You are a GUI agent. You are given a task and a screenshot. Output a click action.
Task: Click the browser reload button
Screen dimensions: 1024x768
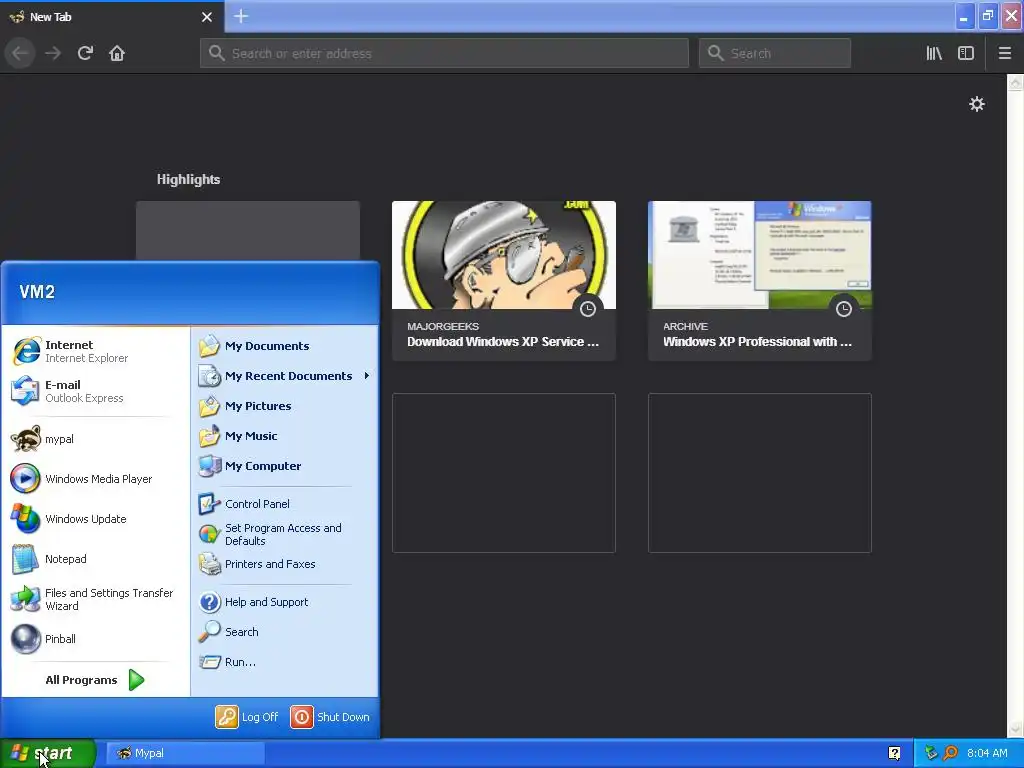[85, 53]
